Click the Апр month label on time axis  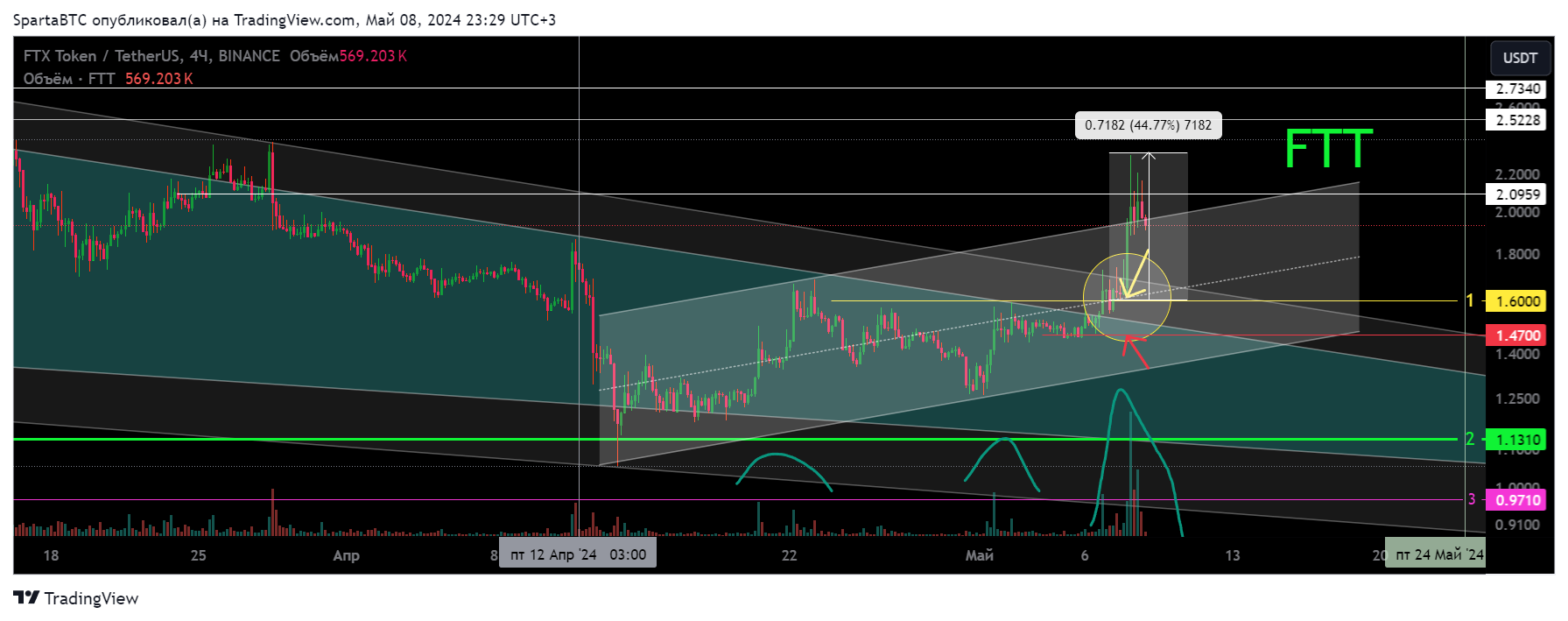click(346, 555)
